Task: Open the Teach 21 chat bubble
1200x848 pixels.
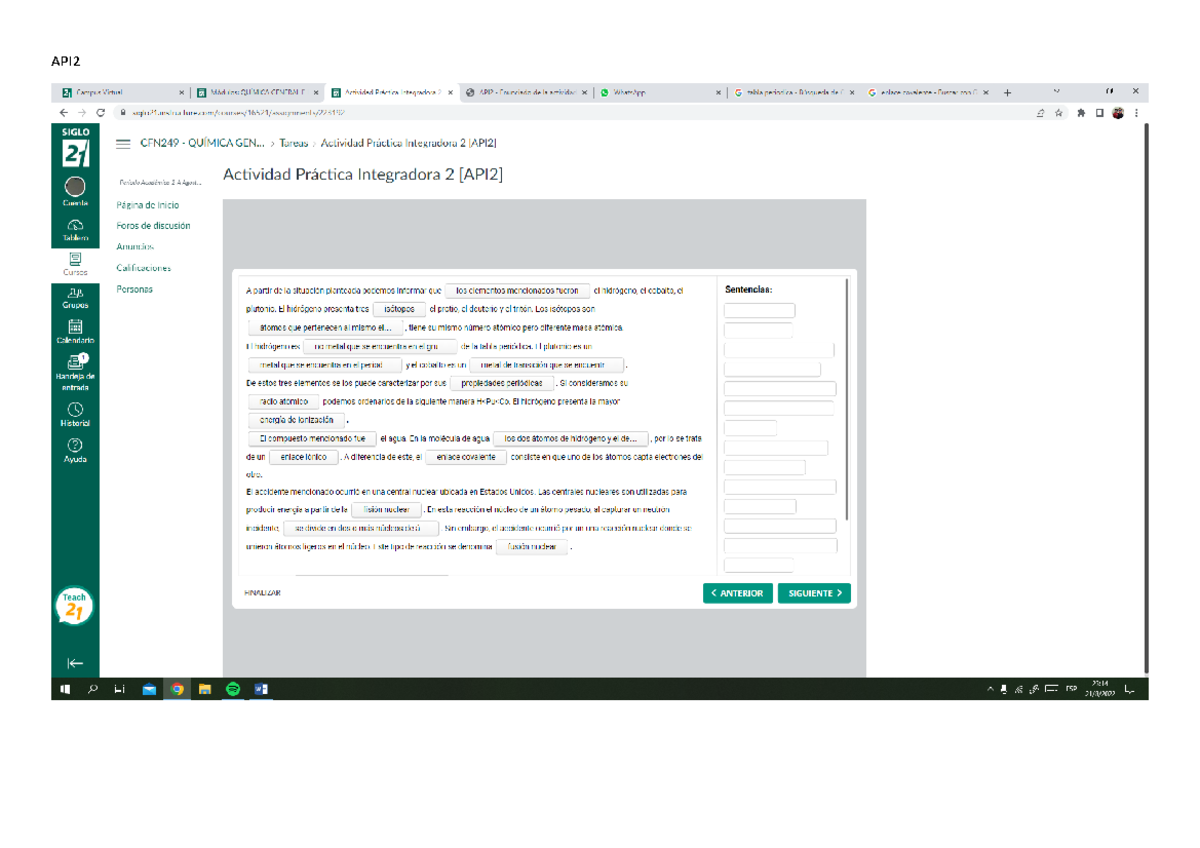Action: click(x=75, y=606)
